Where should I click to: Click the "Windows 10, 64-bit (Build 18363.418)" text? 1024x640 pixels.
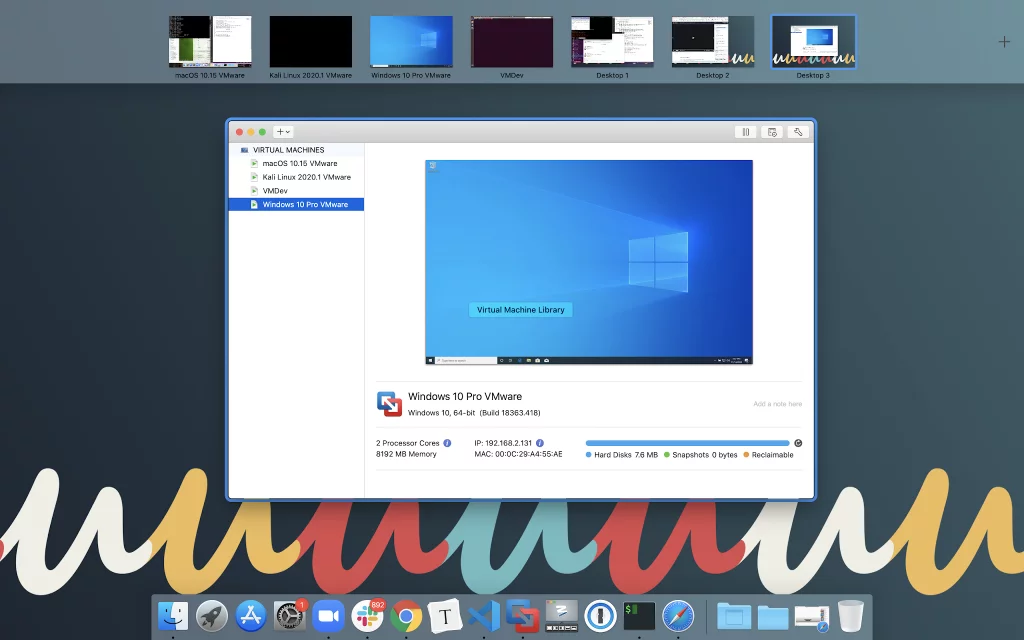pos(474,413)
